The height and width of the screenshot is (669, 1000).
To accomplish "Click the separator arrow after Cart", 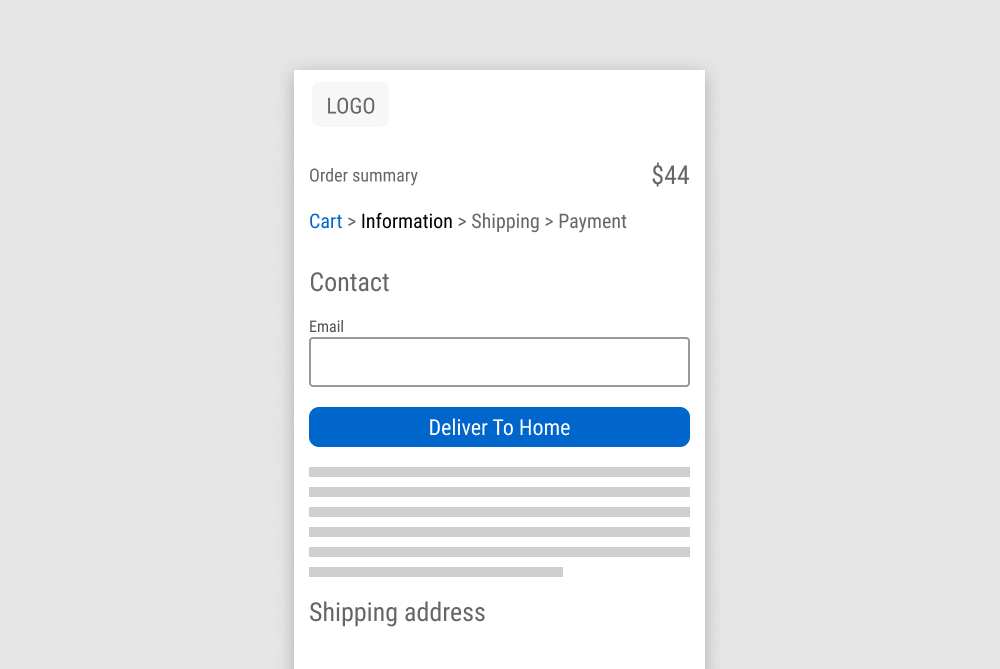I will click(351, 222).
